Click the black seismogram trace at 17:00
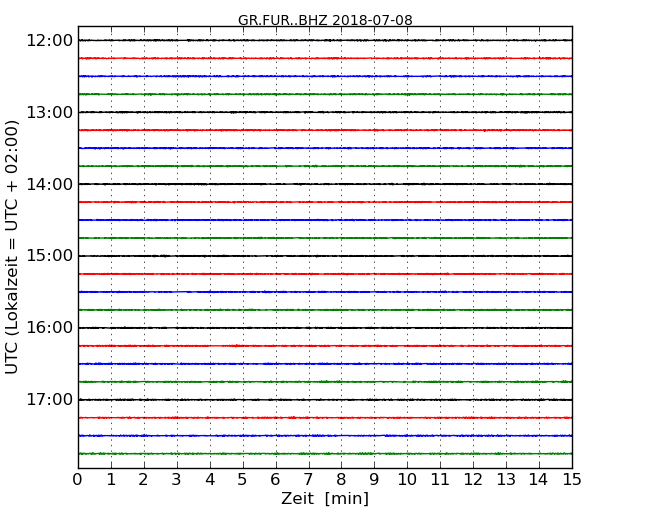Screen dimensions: 650x520 [x=325, y=400]
